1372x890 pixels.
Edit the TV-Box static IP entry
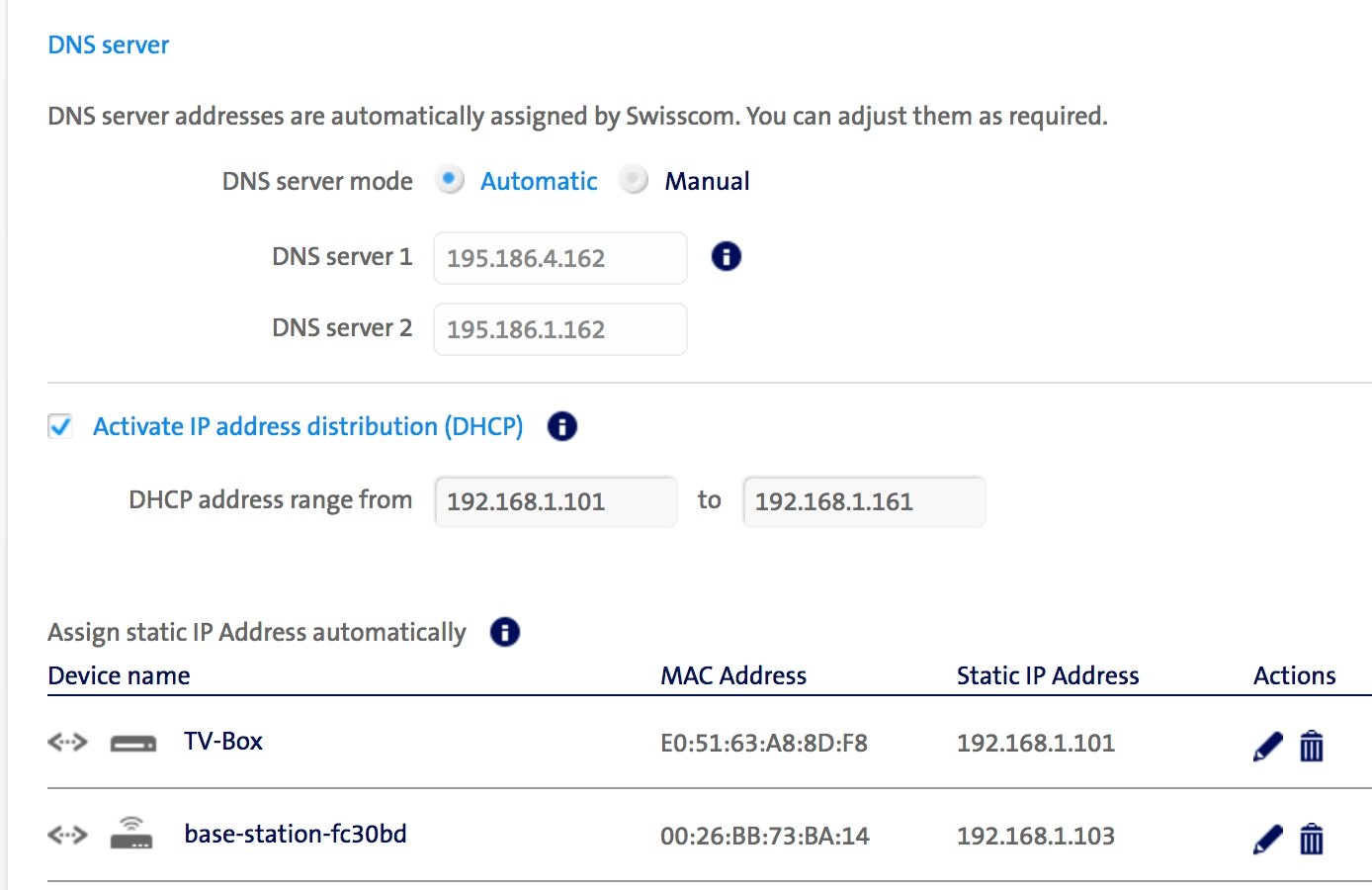pyautogui.click(x=1267, y=746)
